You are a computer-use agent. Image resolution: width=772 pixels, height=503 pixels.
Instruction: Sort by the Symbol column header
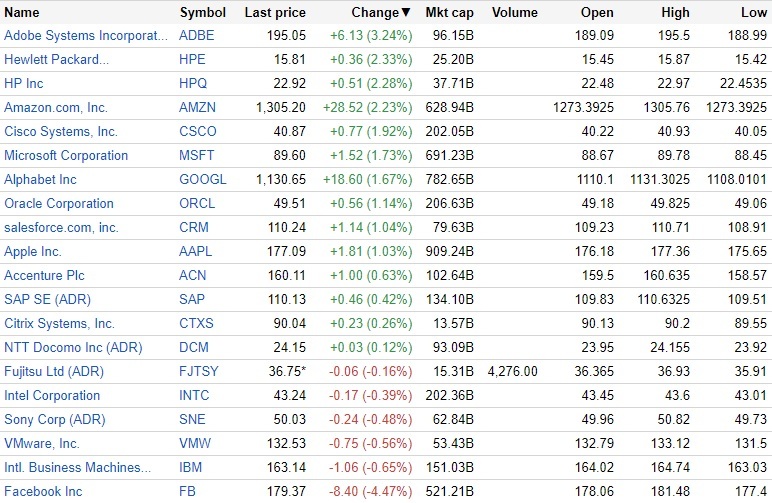click(203, 13)
